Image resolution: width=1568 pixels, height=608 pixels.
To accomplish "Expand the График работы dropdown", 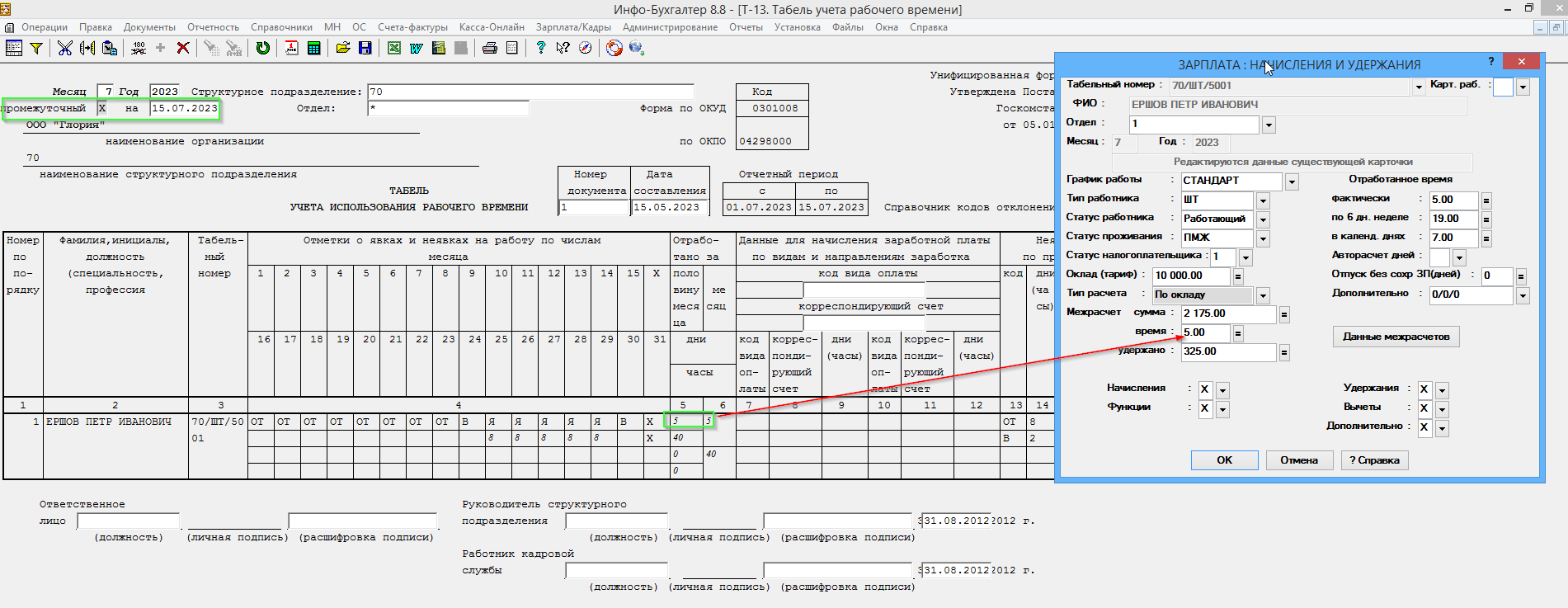I will click(x=1292, y=181).
